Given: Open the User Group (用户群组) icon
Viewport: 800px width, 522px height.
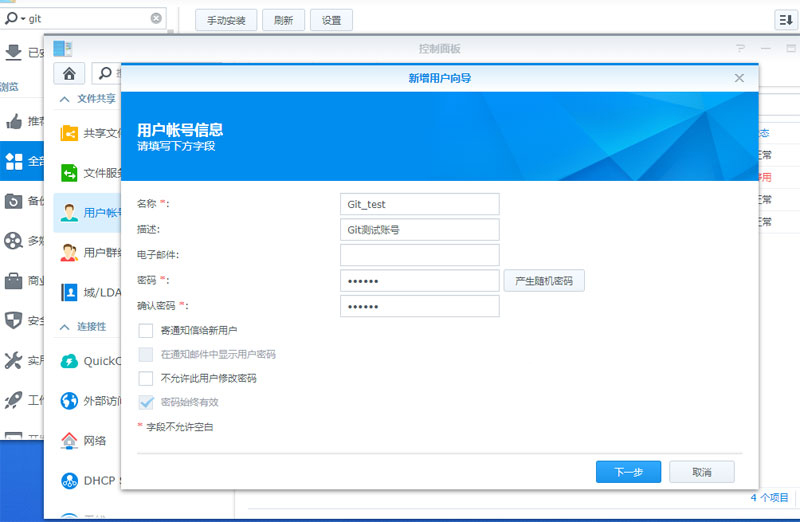Looking at the screenshot, I should coord(69,252).
